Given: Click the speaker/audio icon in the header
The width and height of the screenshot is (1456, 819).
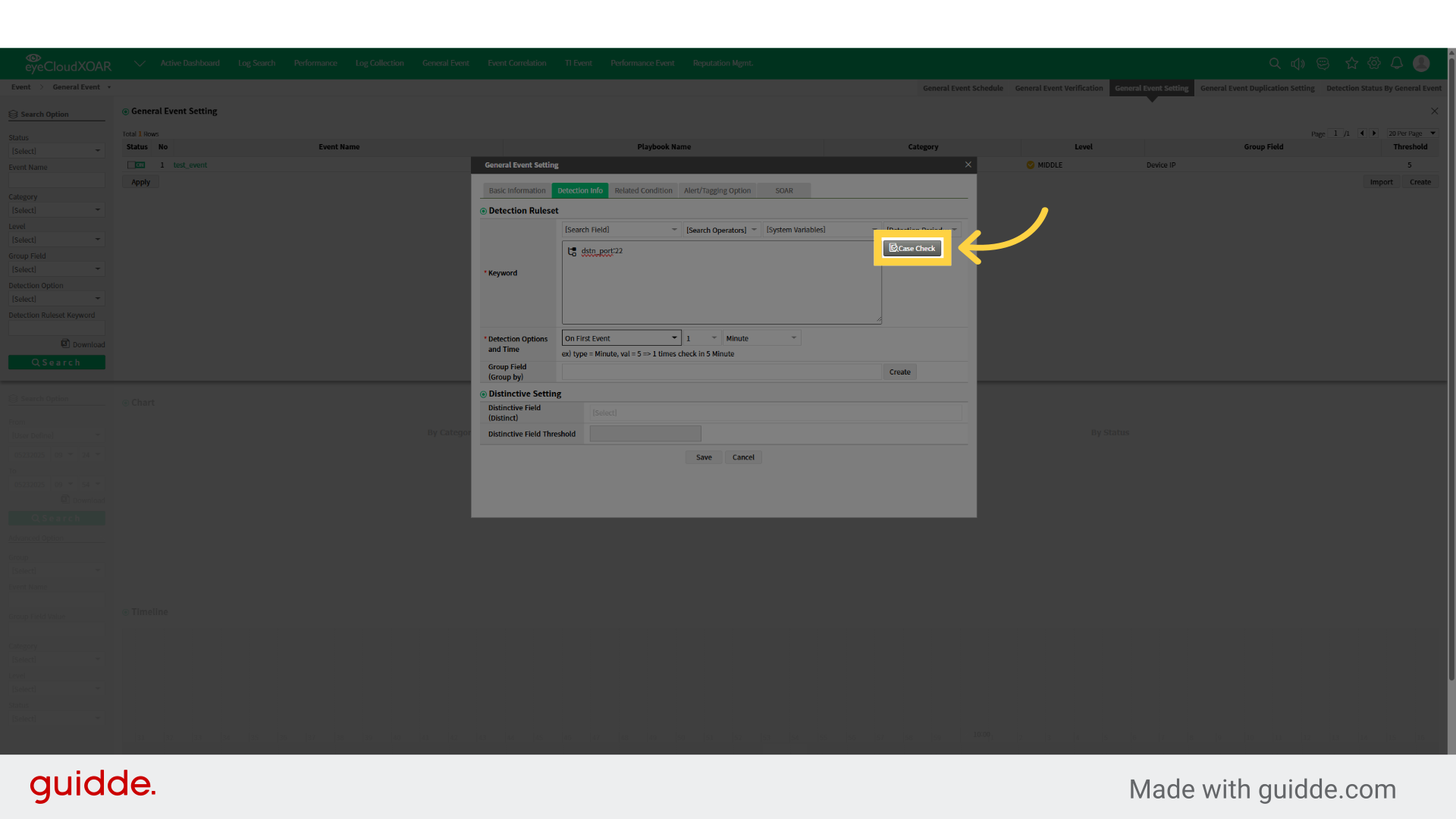Looking at the screenshot, I should [1298, 64].
